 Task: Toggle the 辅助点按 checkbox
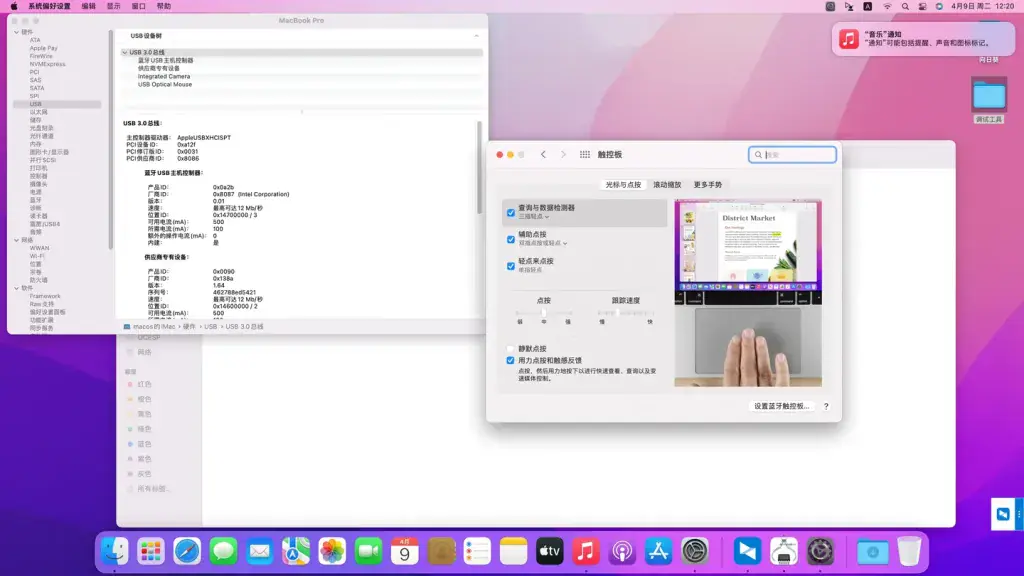[x=511, y=239]
